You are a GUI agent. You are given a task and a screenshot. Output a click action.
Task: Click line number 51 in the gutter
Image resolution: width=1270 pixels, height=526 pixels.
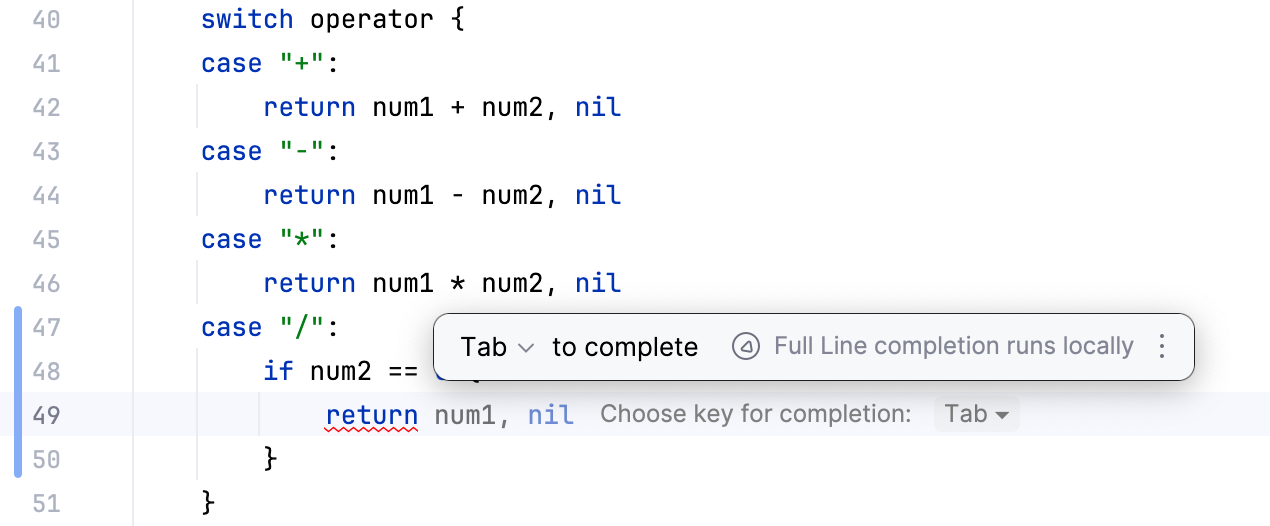coord(47,502)
